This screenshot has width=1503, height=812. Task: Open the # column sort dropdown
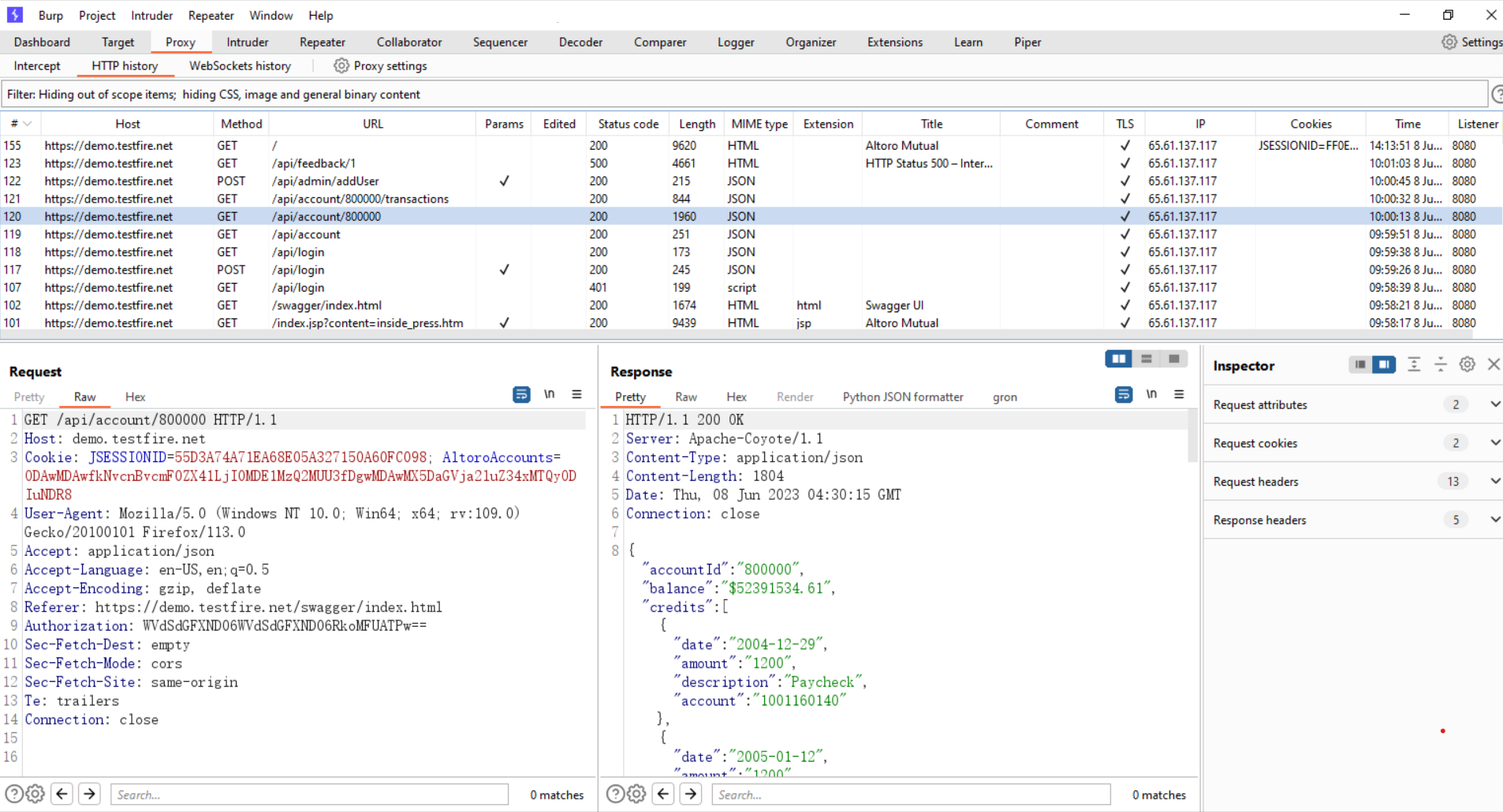pyautogui.click(x=25, y=123)
